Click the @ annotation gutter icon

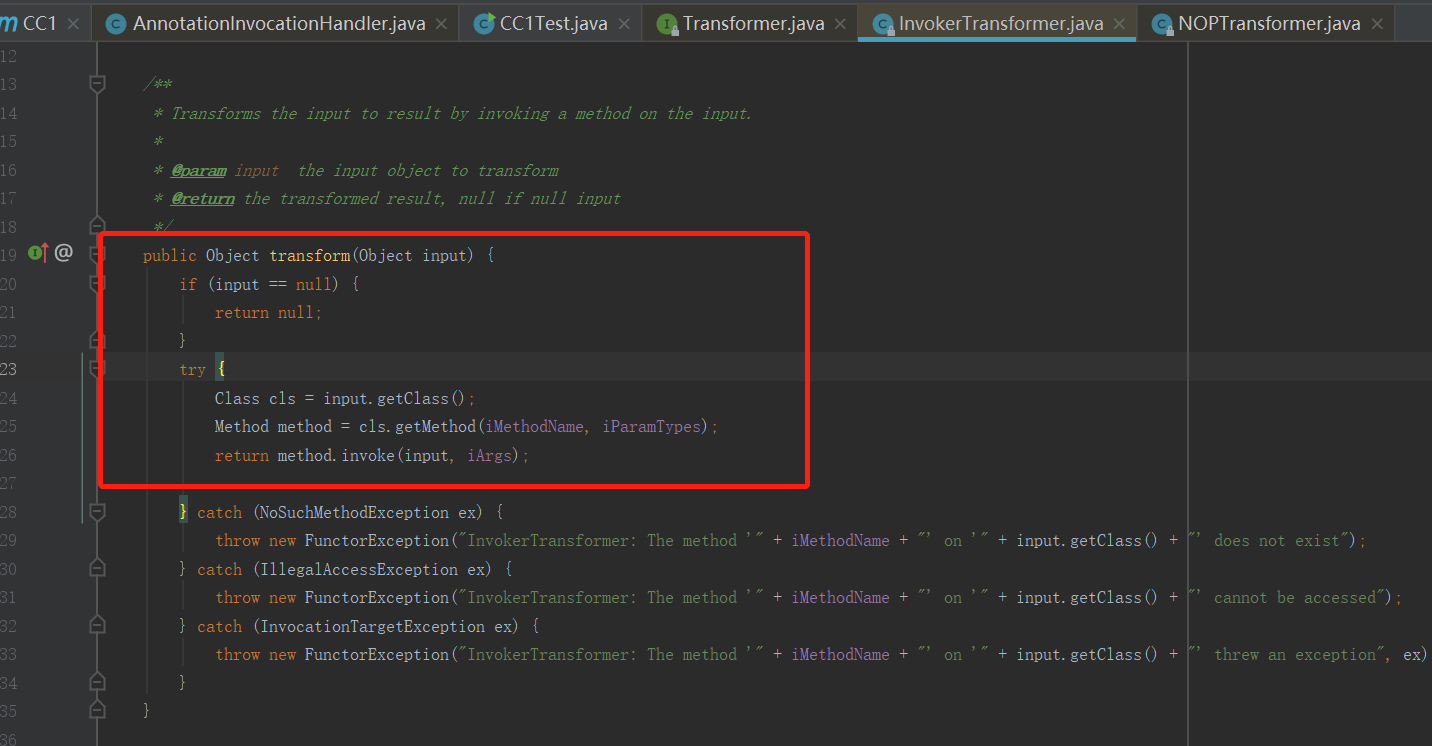[x=63, y=253]
